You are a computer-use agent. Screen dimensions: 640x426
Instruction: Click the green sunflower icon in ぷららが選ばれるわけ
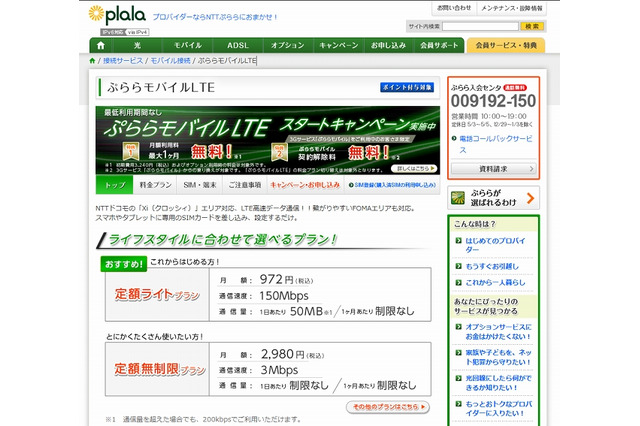point(458,198)
